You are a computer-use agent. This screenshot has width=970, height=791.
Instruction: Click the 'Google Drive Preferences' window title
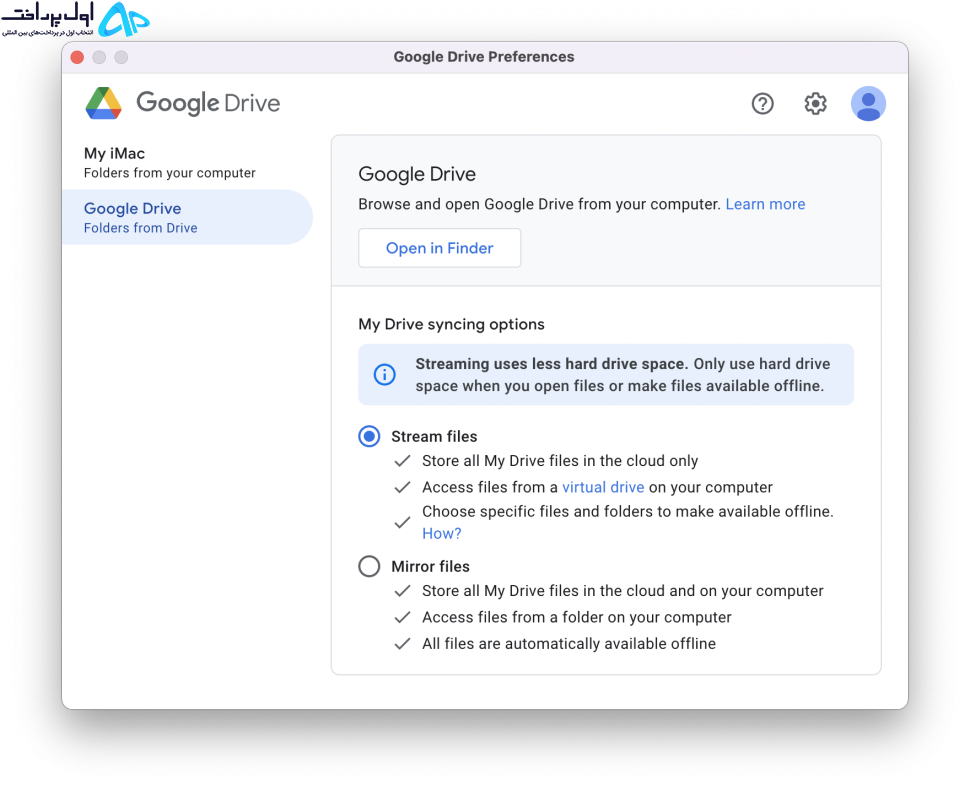484,57
